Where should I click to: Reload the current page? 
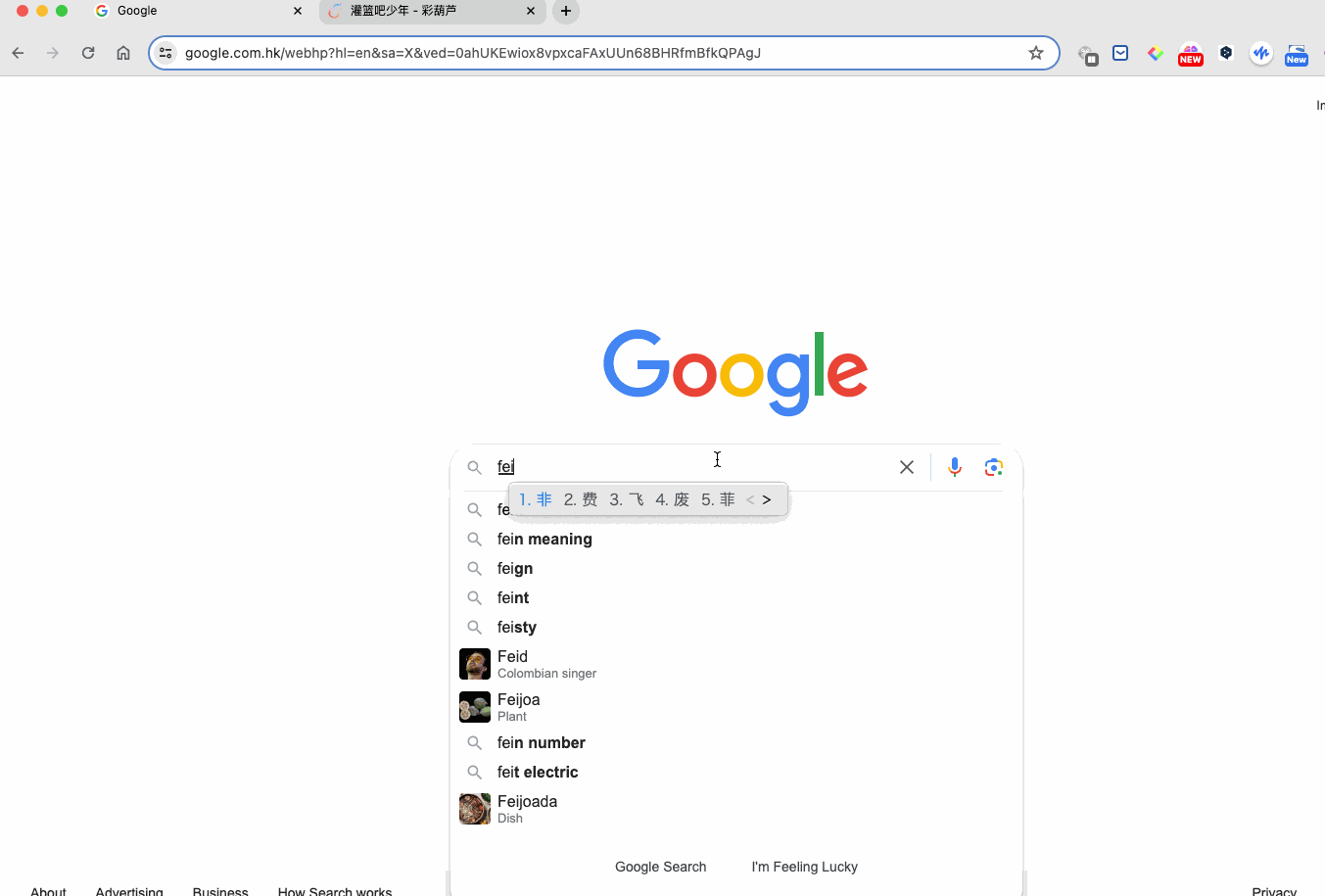(x=88, y=53)
